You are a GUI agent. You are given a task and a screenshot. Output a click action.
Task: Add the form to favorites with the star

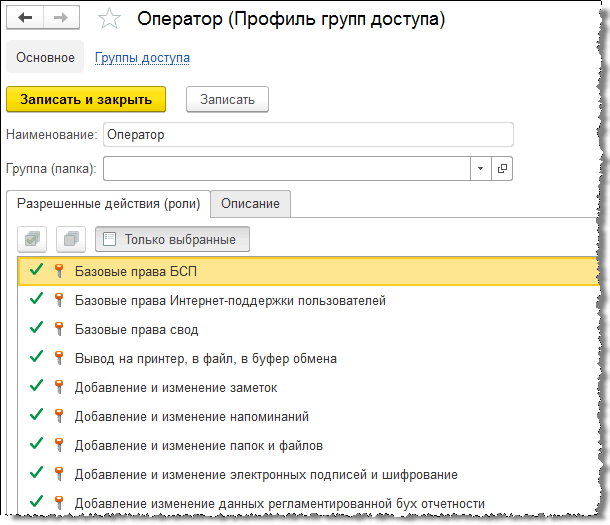pos(112,20)
